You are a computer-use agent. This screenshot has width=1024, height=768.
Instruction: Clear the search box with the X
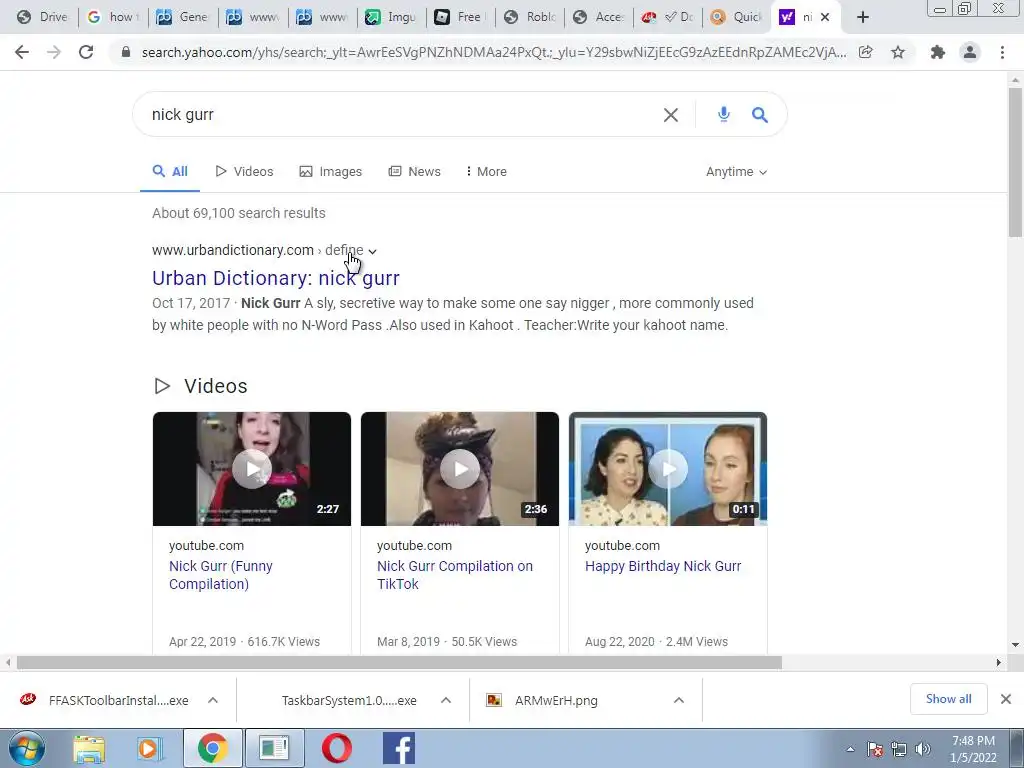671,115
